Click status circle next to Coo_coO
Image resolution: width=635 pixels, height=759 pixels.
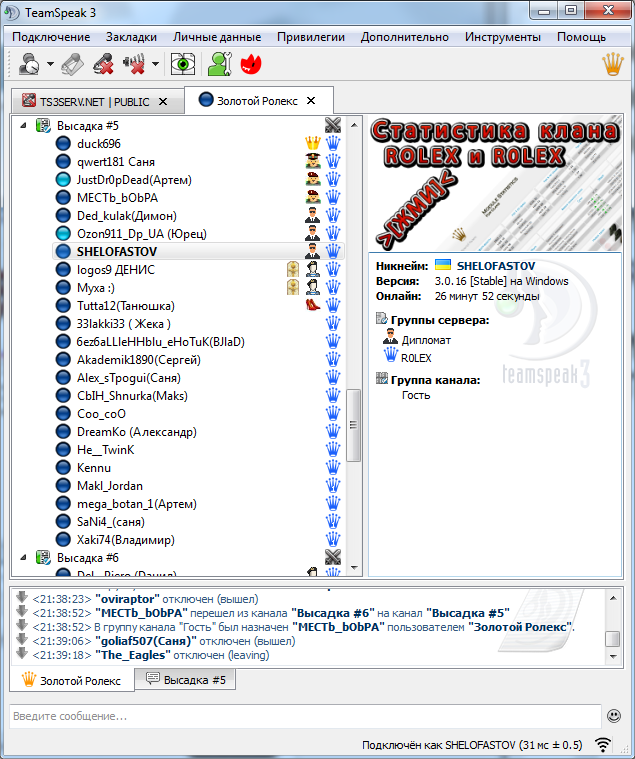coord(63,414)
